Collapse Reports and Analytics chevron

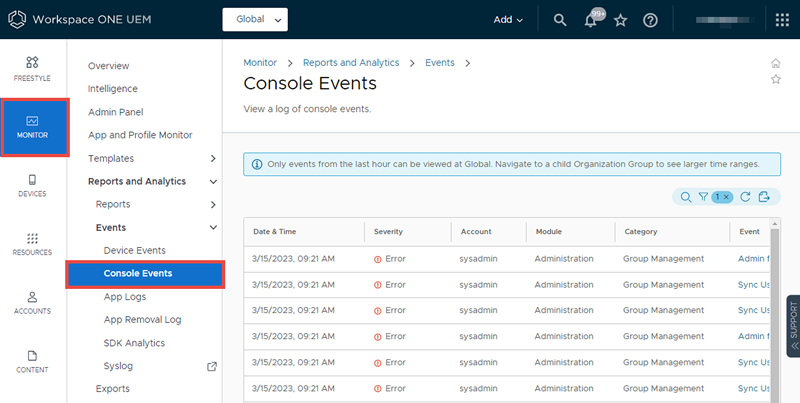pyautogui.click(x=213, y=182)
